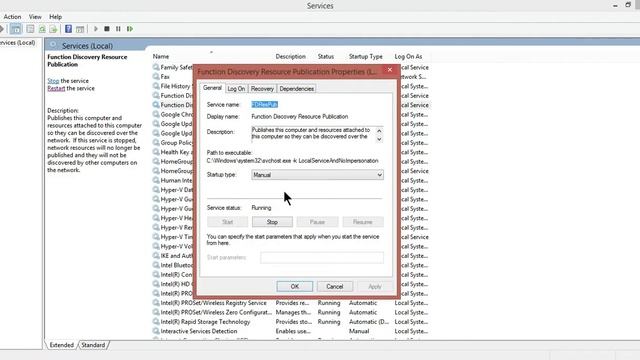The image size is (640, 360).
Task: Click the Stop the service link
Action: (53, 81)
